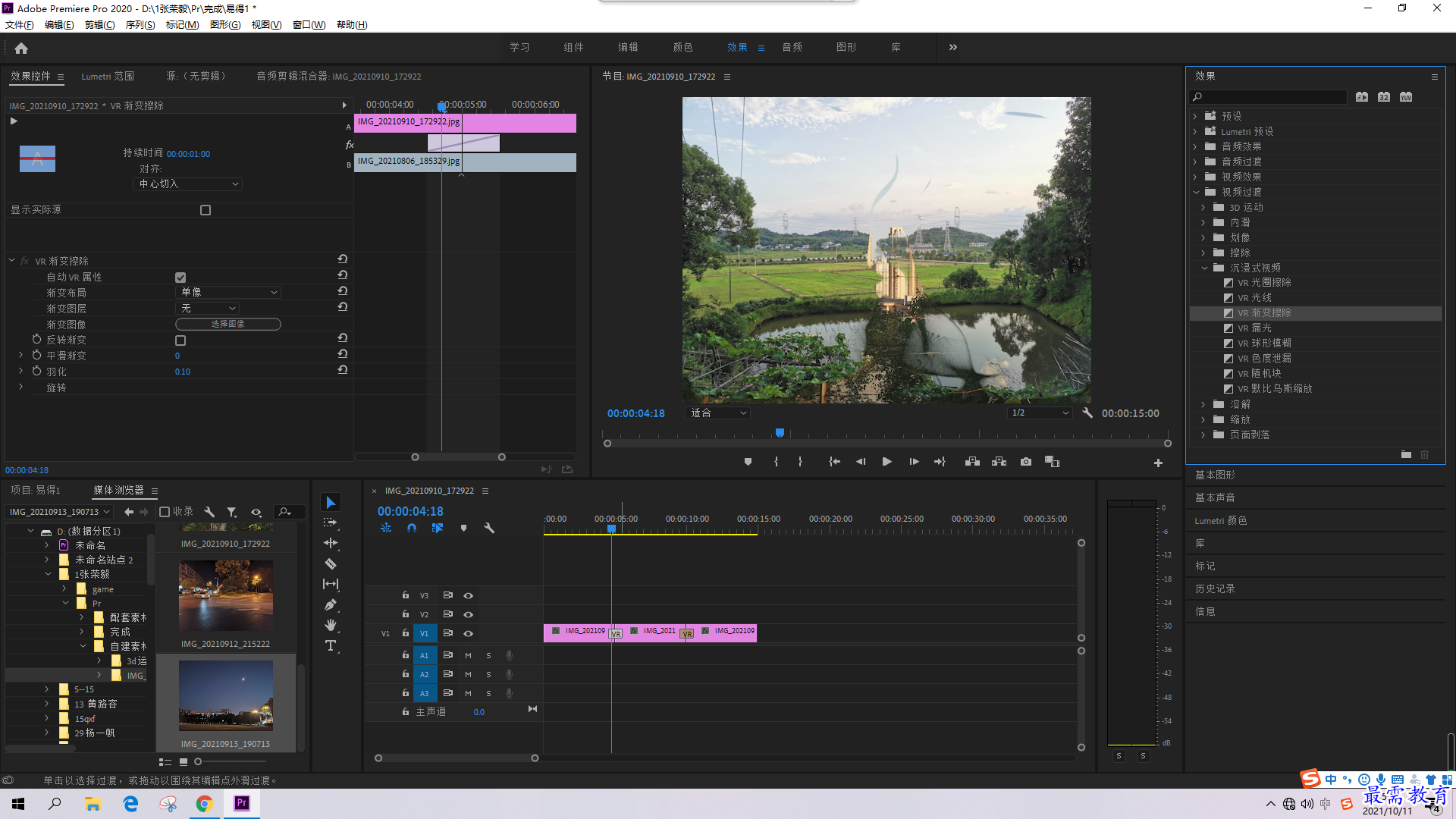Open program monitor settings wrench
1456x819 pixels.
(1087, 413)
